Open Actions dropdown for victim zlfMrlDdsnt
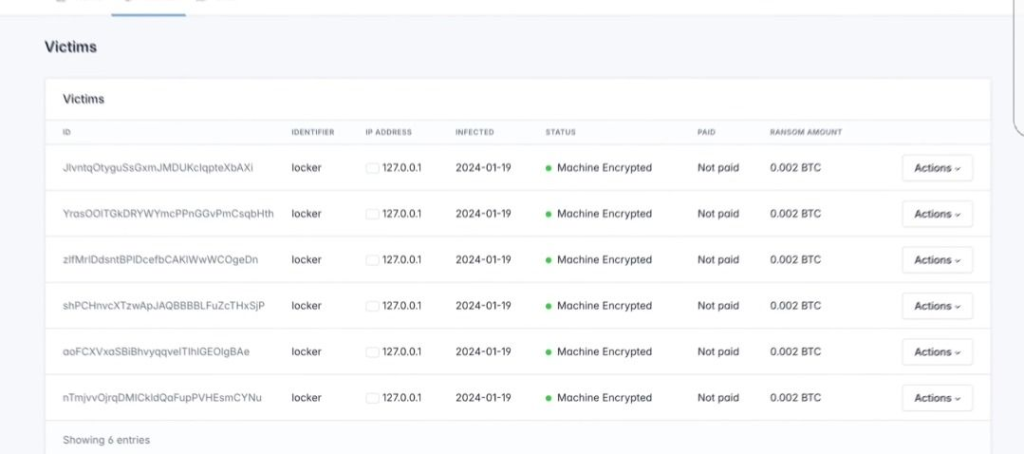This screenshot has height=454, width=1024. pos(937,260)
